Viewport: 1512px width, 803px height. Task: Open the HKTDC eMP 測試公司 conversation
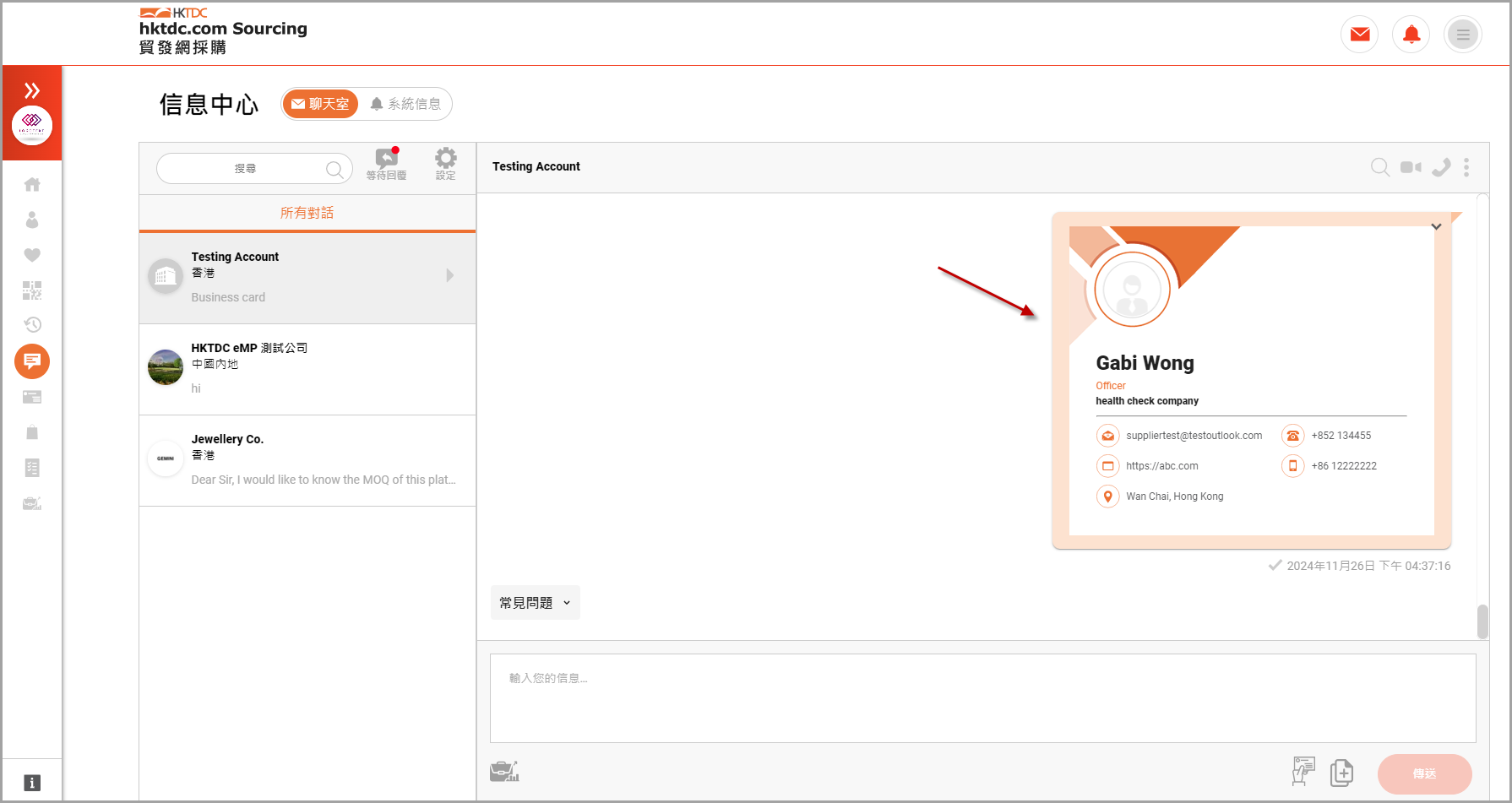(307, 369)
